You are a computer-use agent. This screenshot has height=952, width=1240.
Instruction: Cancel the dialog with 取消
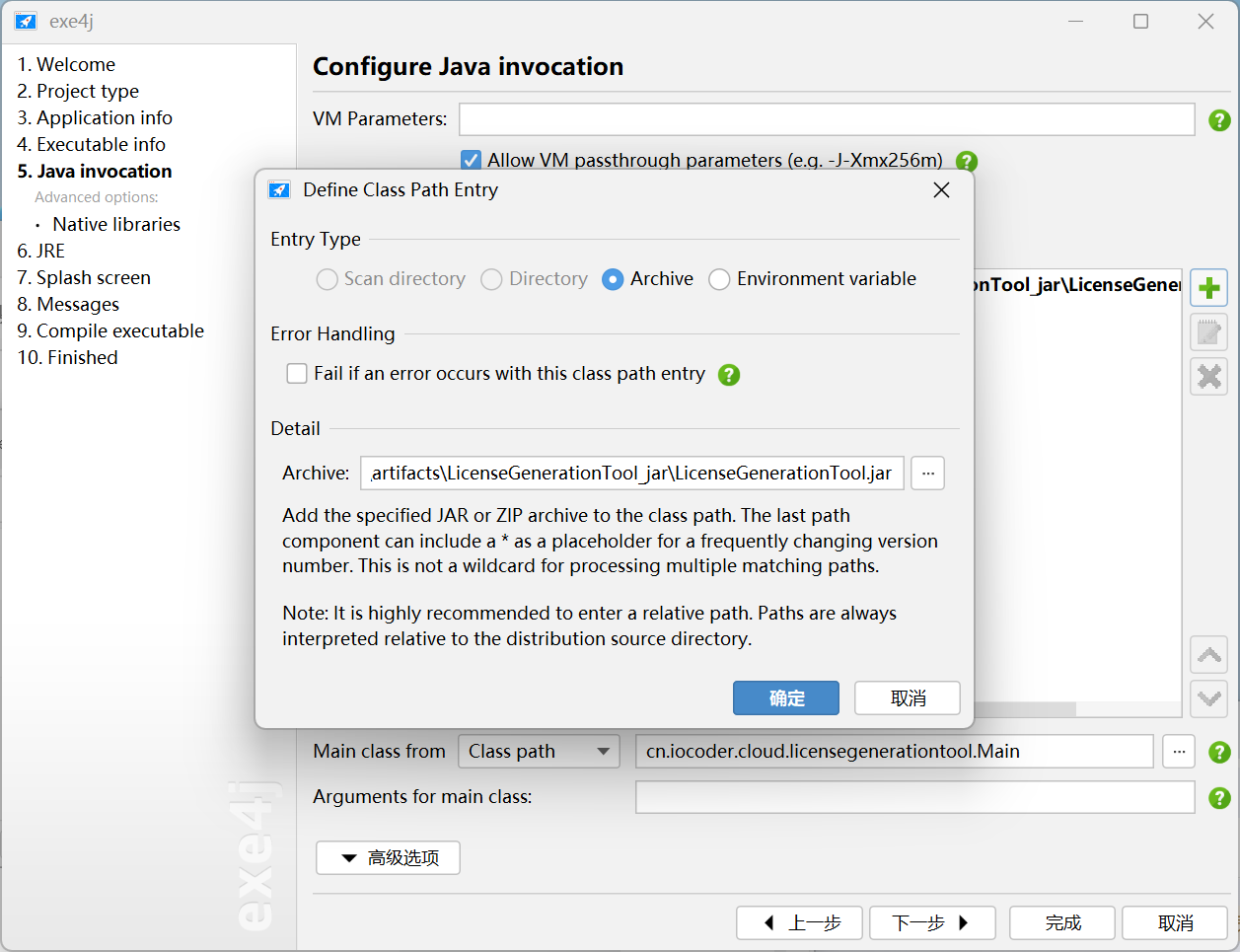(x=907, y=697)
